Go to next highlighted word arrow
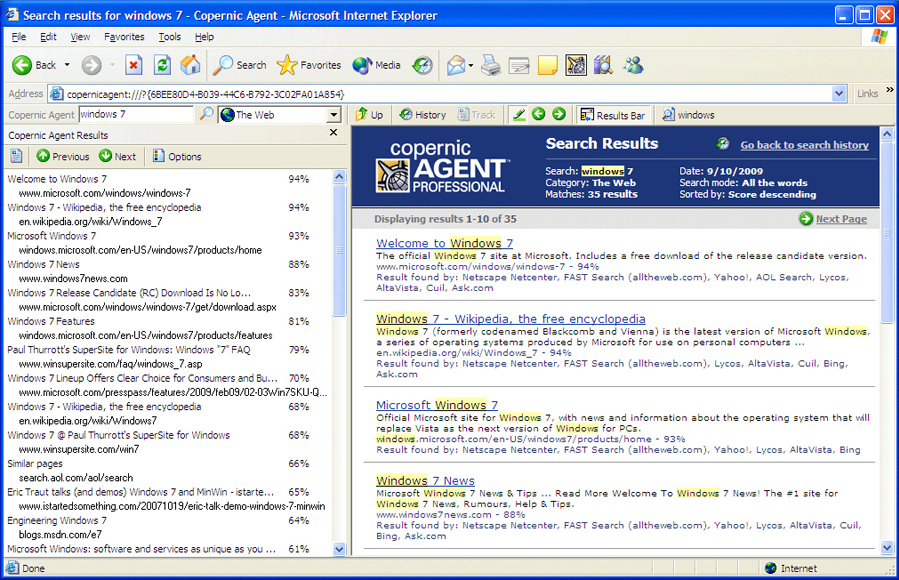 pos(559,115)
